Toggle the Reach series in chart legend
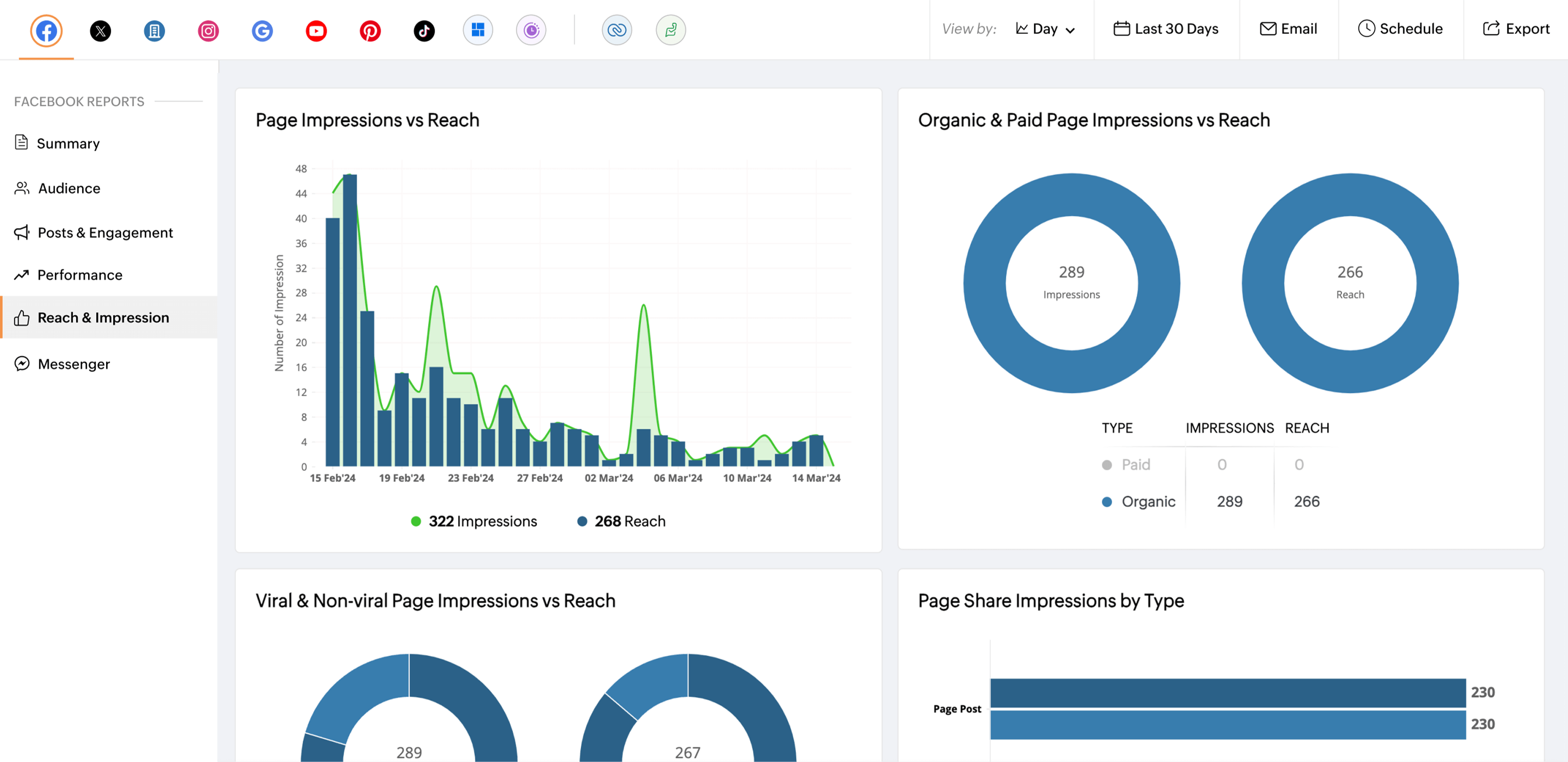 (621, 521)
